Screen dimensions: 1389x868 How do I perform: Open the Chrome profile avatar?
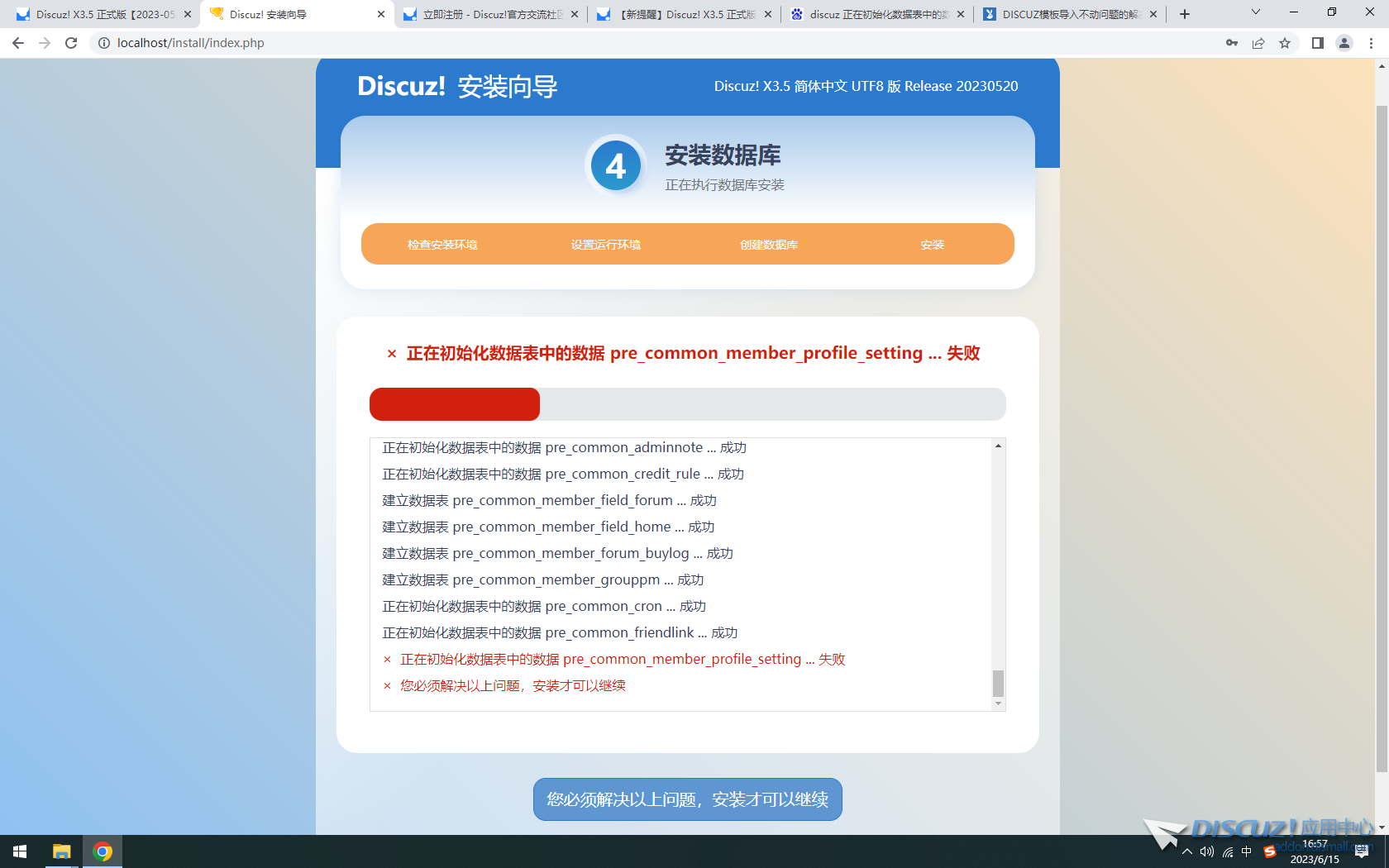(x=1344, y=43)
